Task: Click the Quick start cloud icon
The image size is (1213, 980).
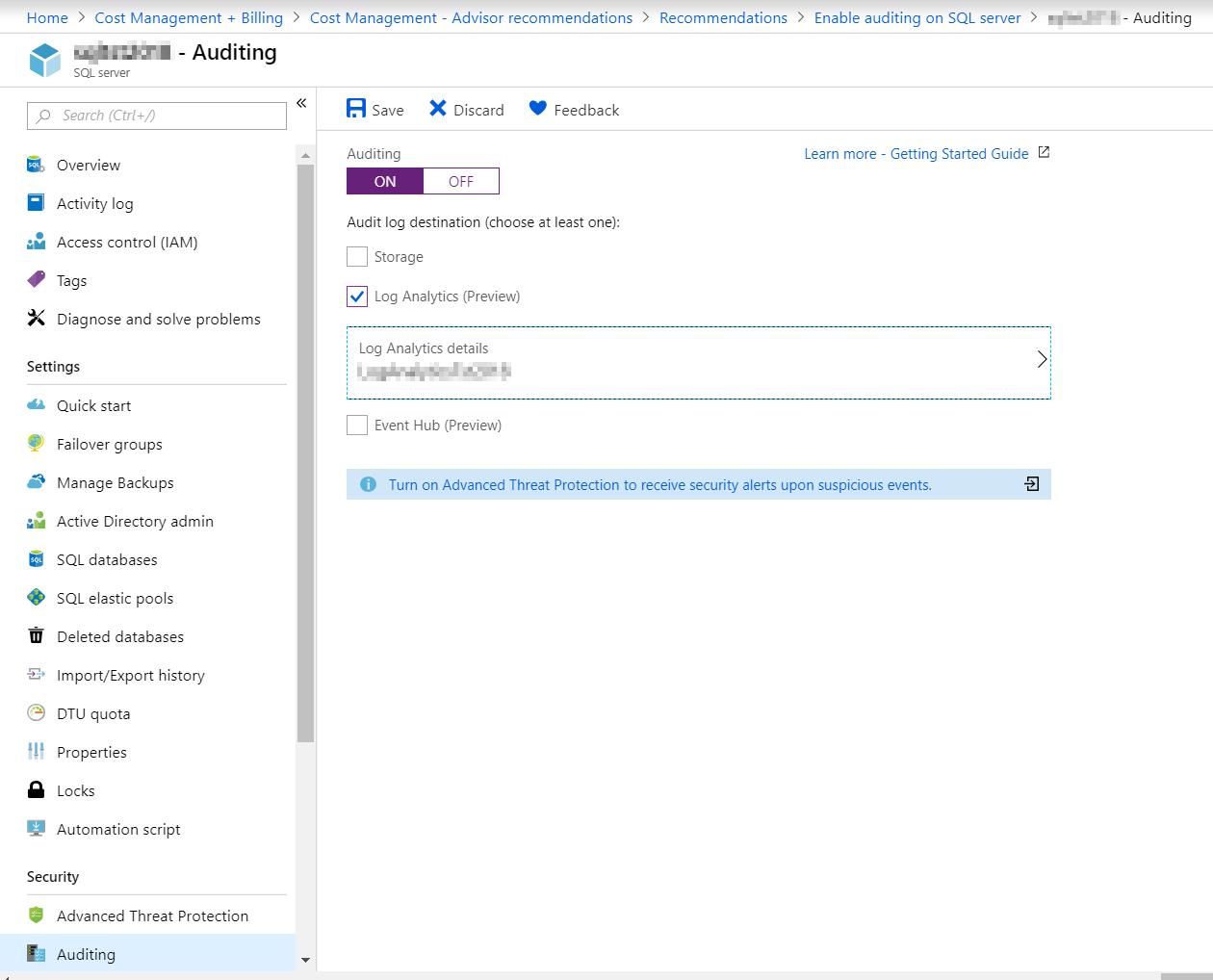Action: 36,404
